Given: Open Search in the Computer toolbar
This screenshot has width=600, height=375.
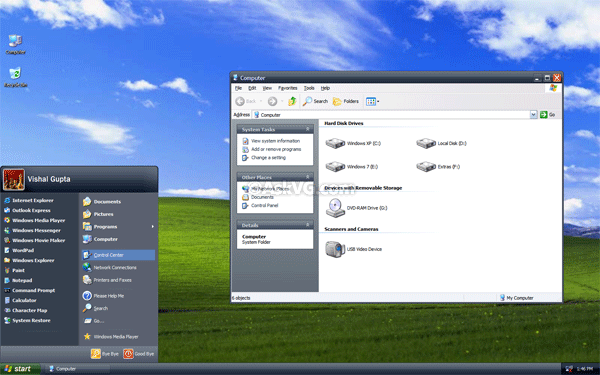Looking at the screenshot, I should 315,101.
